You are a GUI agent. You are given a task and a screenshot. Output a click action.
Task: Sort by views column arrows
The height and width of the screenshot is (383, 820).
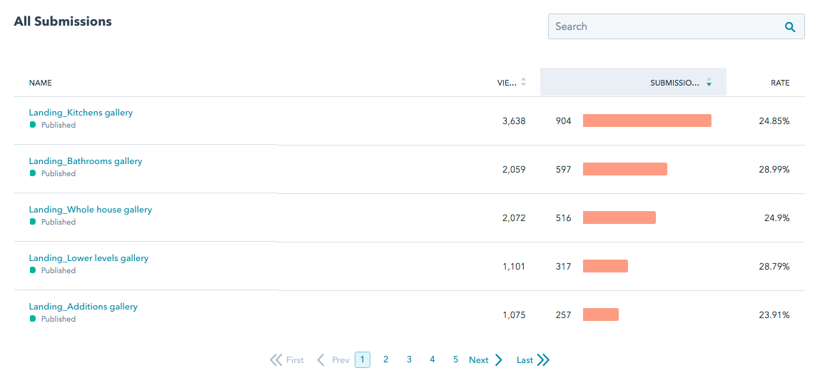pos(523,82)
